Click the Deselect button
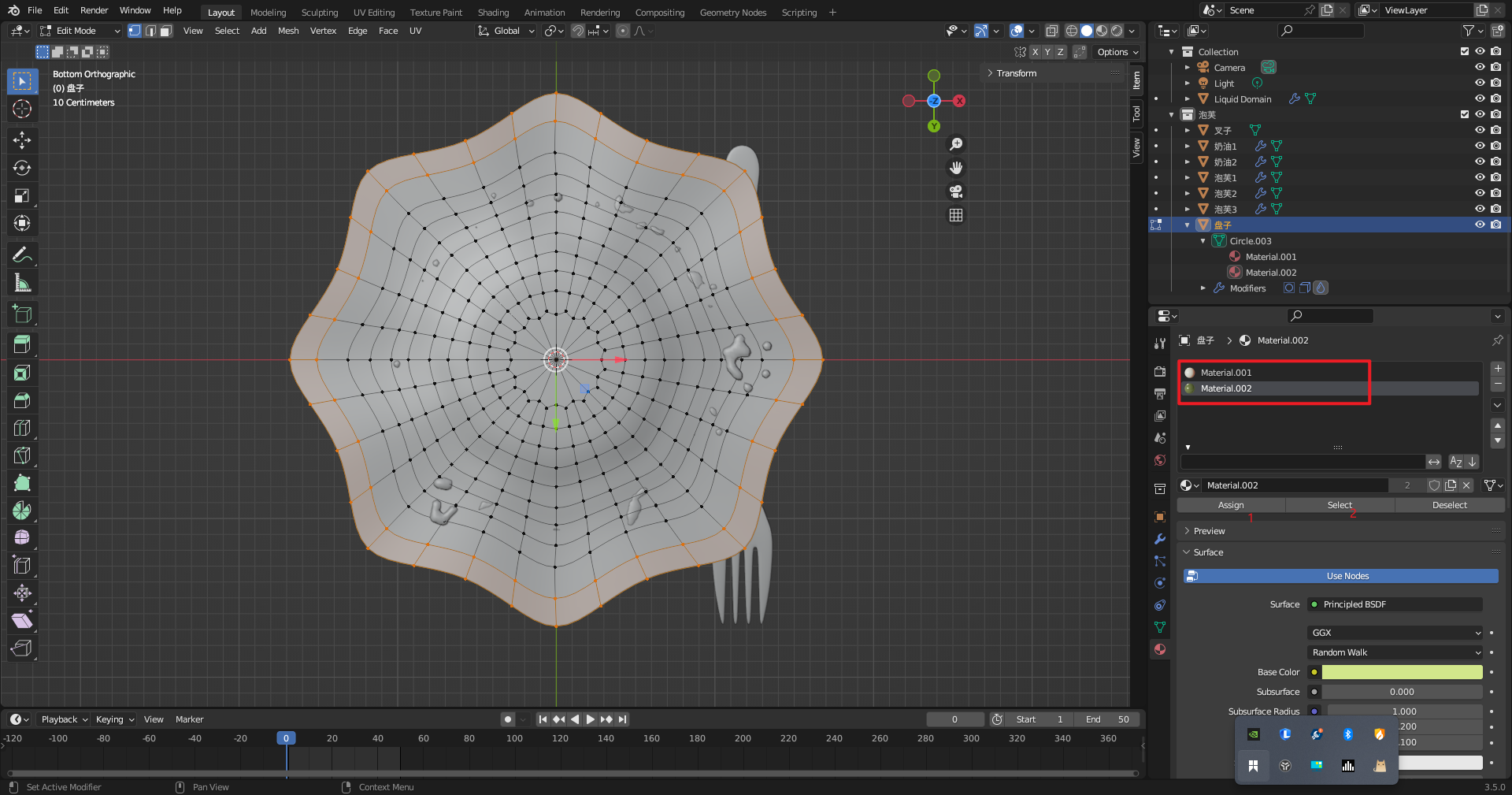The image size is (1512, 795). (x=1449, y=505)
